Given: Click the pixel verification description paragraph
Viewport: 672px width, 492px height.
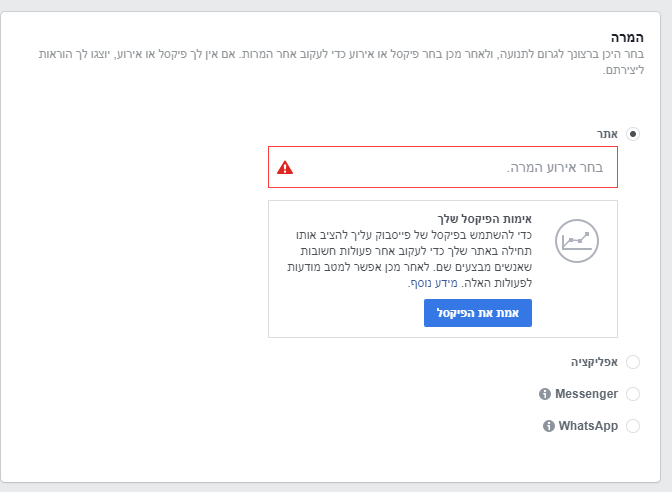Looking at the screenshot, I should coord(409,259).
